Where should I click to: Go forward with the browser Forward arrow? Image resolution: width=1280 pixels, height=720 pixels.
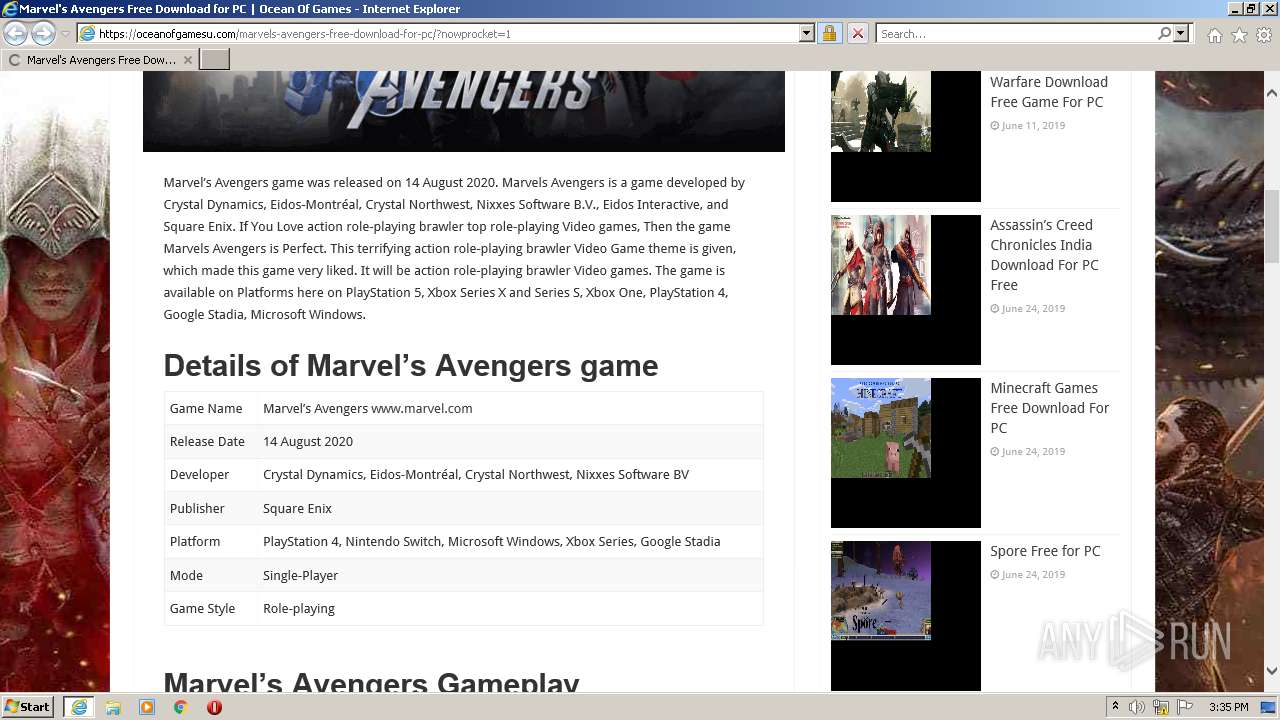click(43, 34)
